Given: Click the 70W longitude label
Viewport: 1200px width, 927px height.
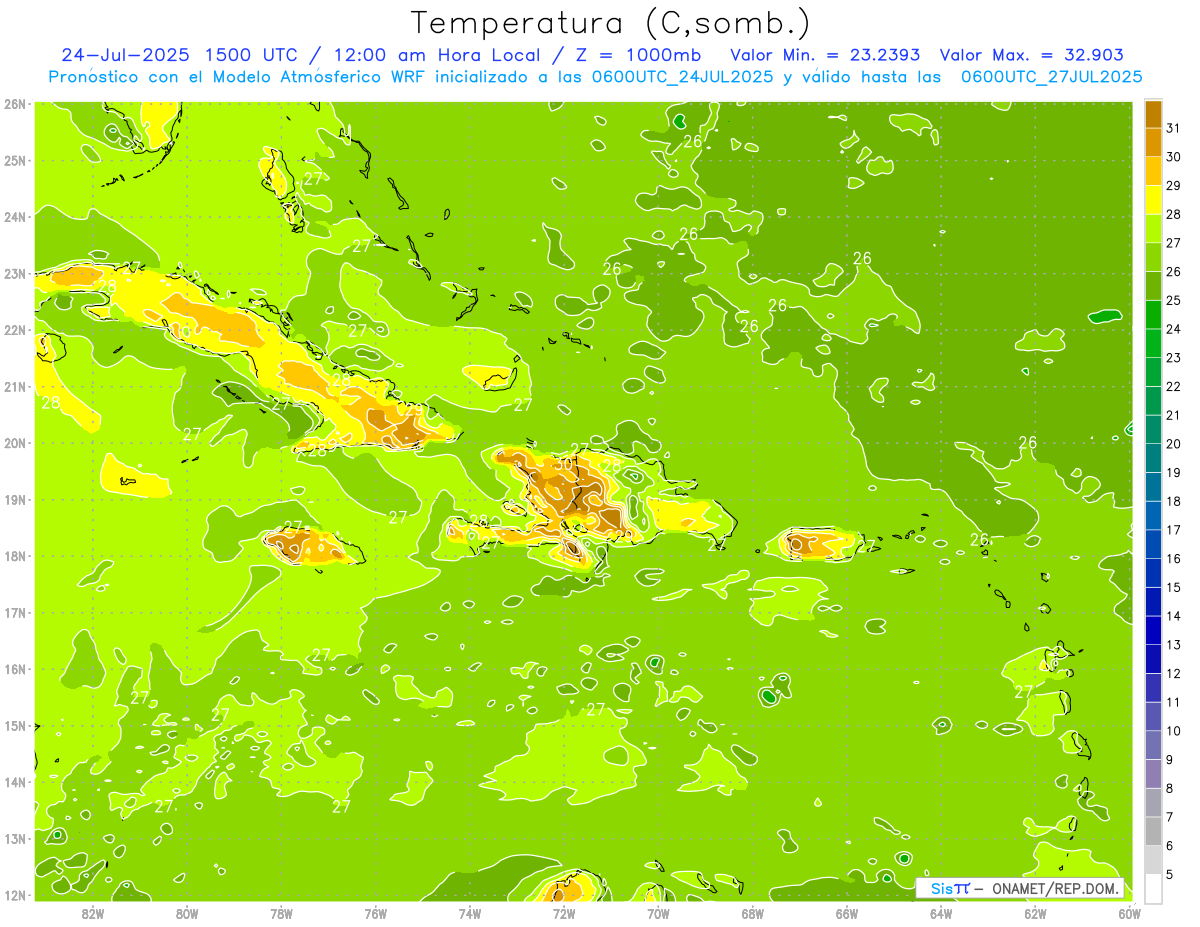Looking at the screenshot, I should (658, 913).
